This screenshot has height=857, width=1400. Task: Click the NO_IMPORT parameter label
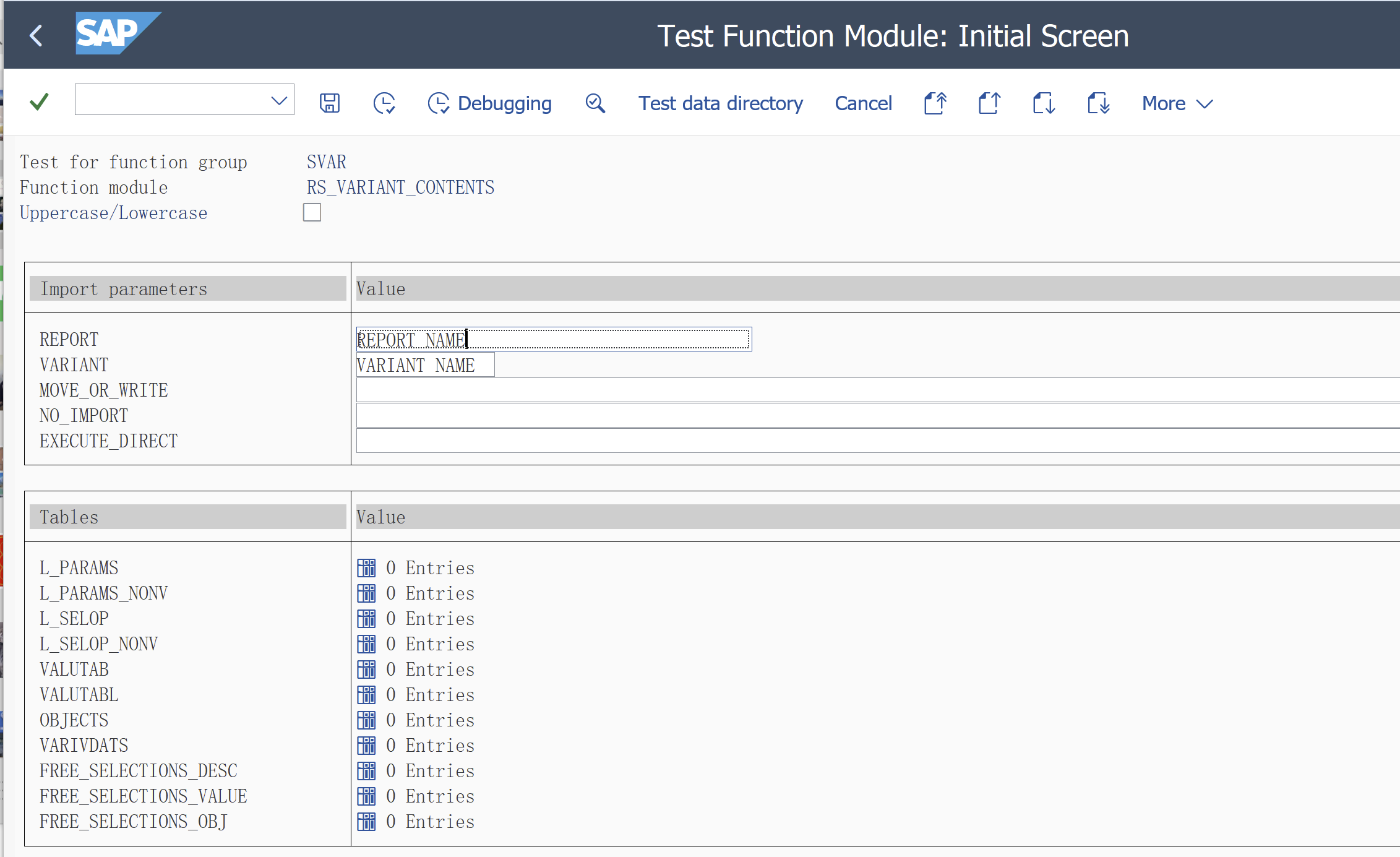(x=84, y=415)
